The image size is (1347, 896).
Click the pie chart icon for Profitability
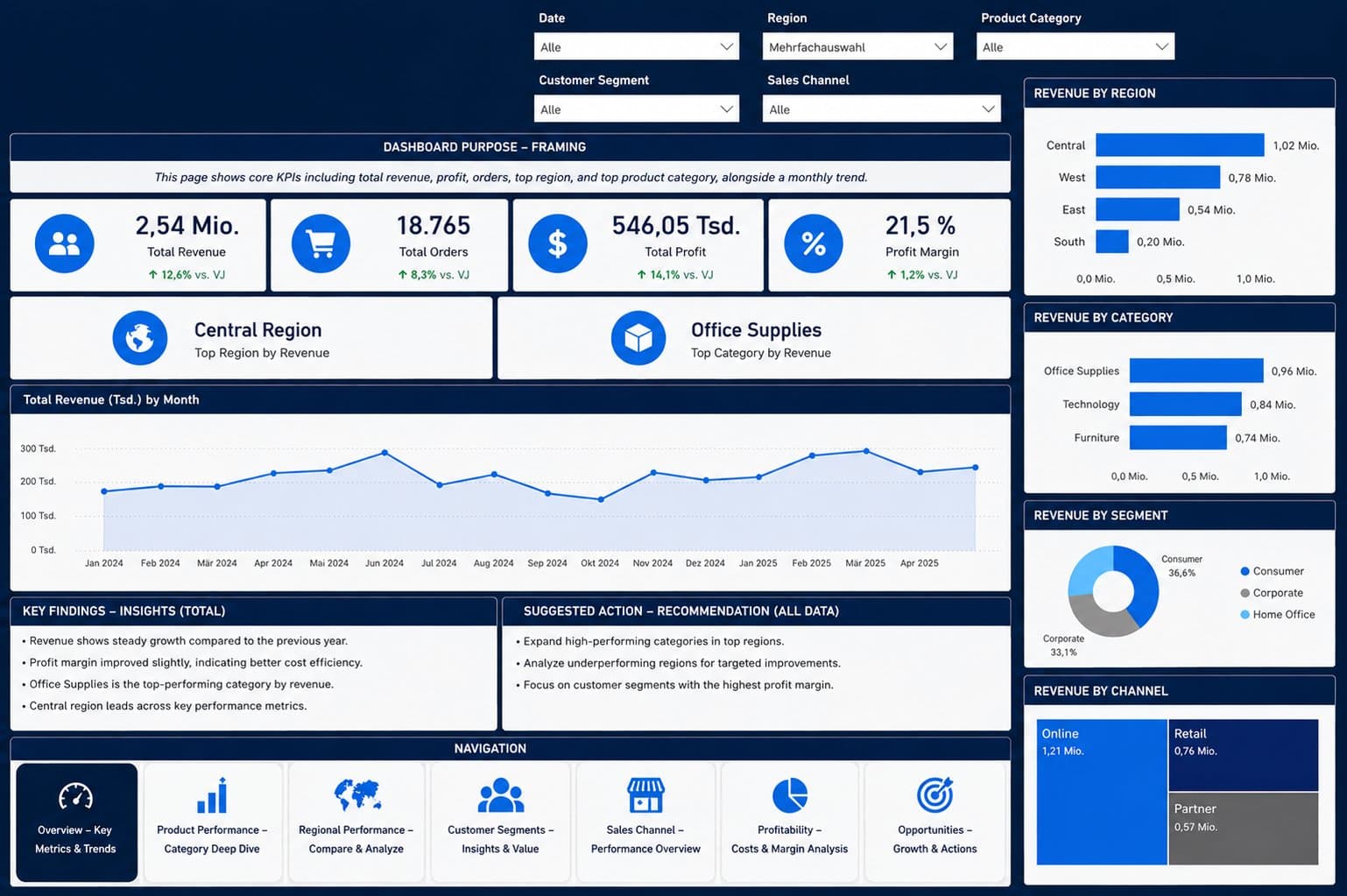[x=790, y=795]
